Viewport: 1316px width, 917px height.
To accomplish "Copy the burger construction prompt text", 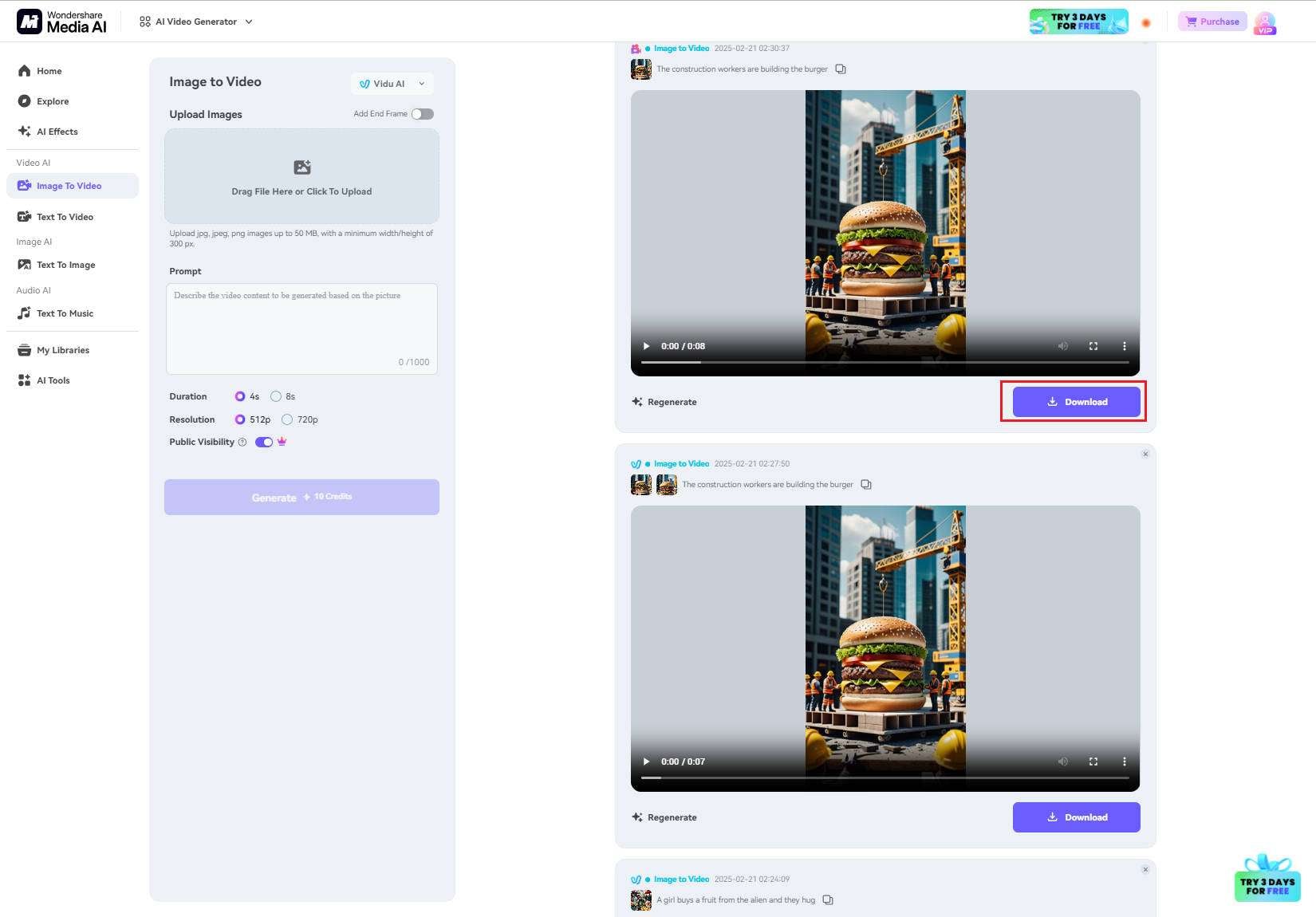I will [840, 69].
